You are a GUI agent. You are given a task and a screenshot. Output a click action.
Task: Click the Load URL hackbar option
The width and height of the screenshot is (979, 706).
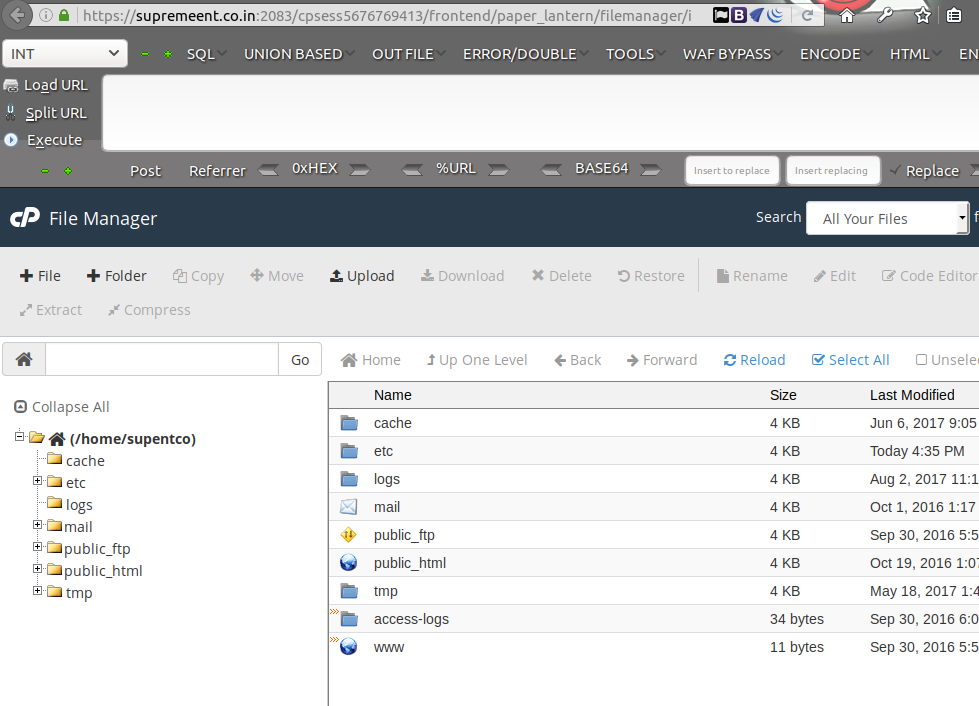pos(46,85)
